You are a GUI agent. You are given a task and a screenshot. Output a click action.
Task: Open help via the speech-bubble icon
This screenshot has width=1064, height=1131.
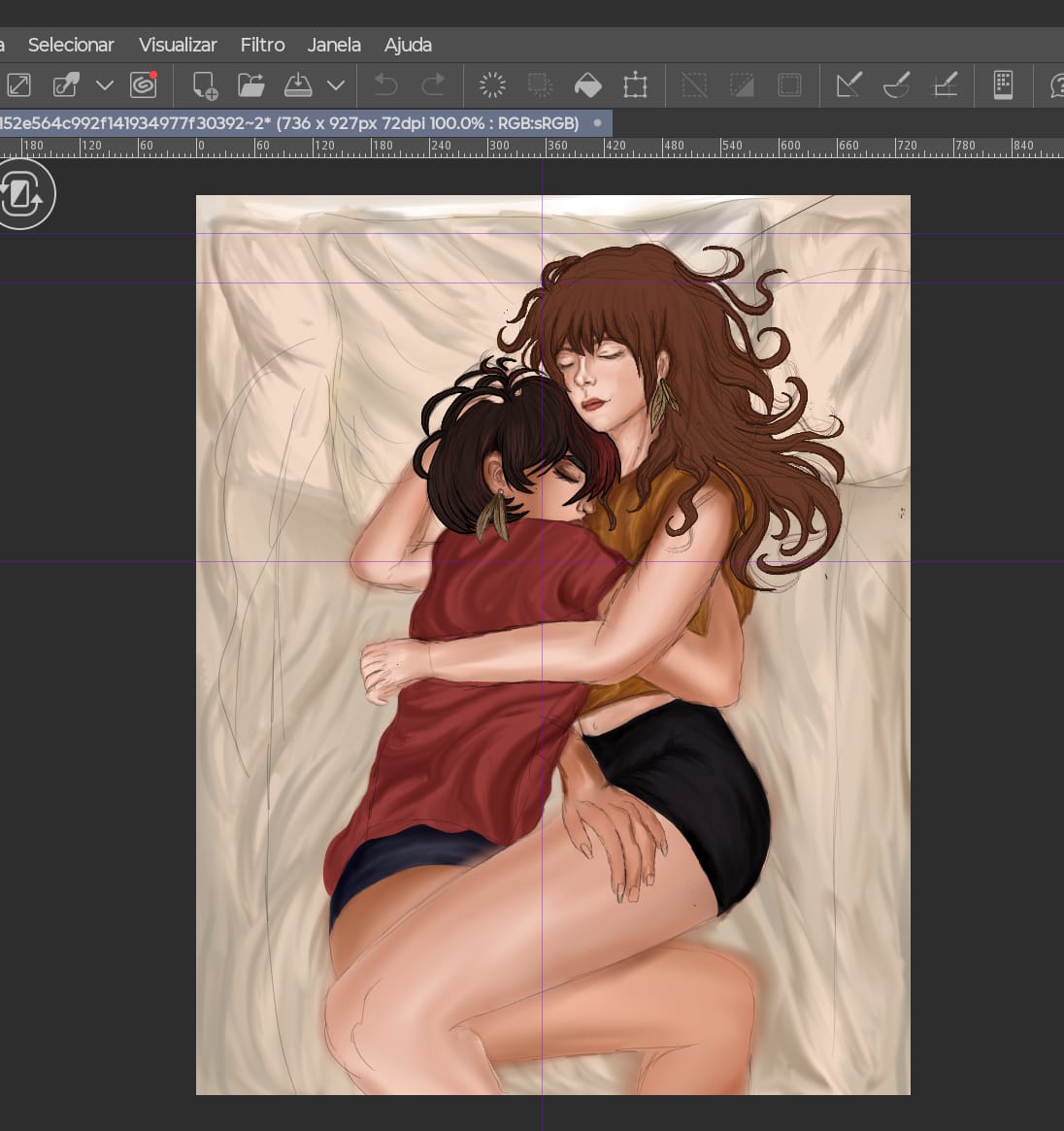tap(1056, 84)
